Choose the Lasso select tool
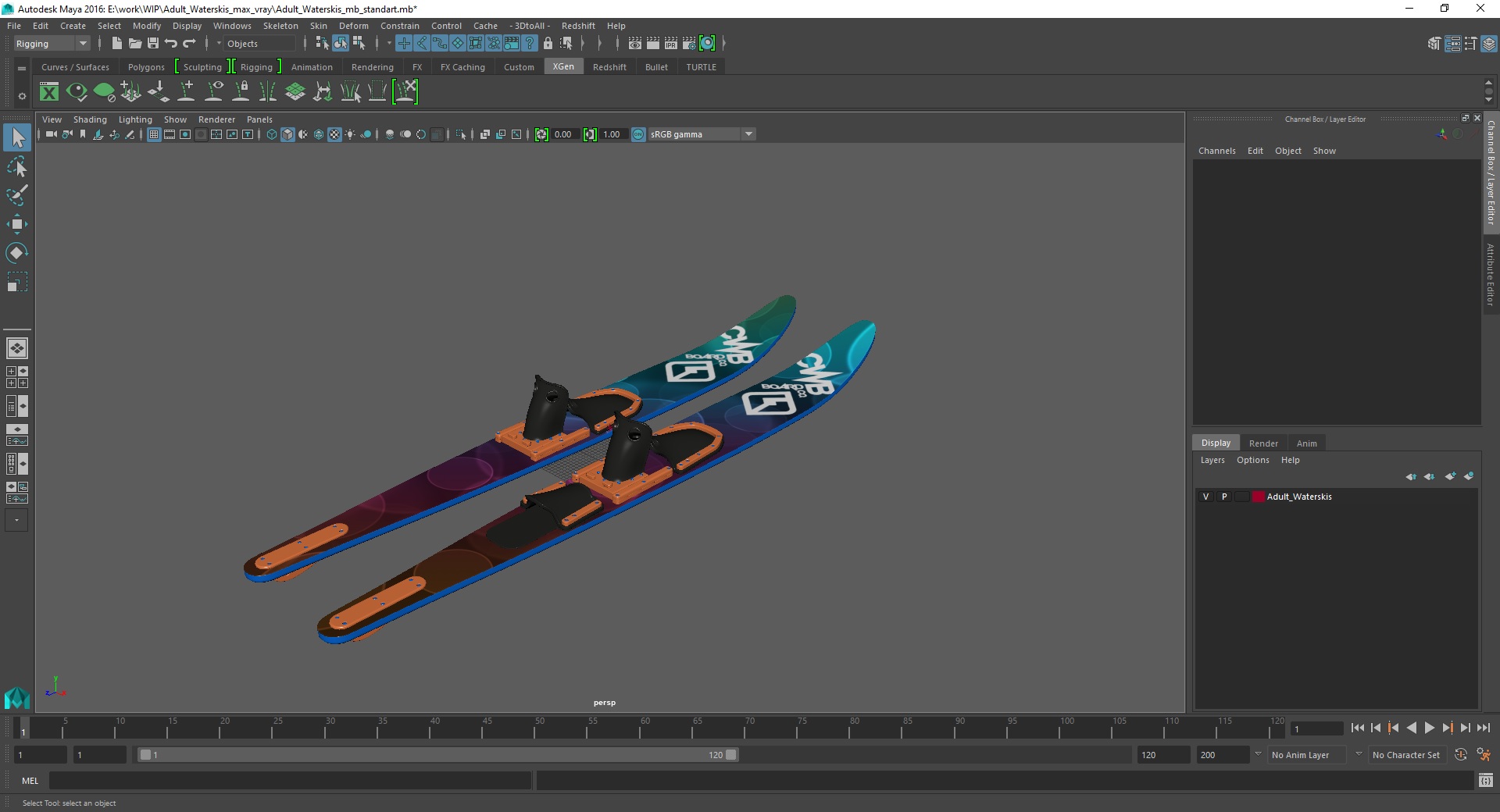 pyautogui.click(x=17, y=167)
